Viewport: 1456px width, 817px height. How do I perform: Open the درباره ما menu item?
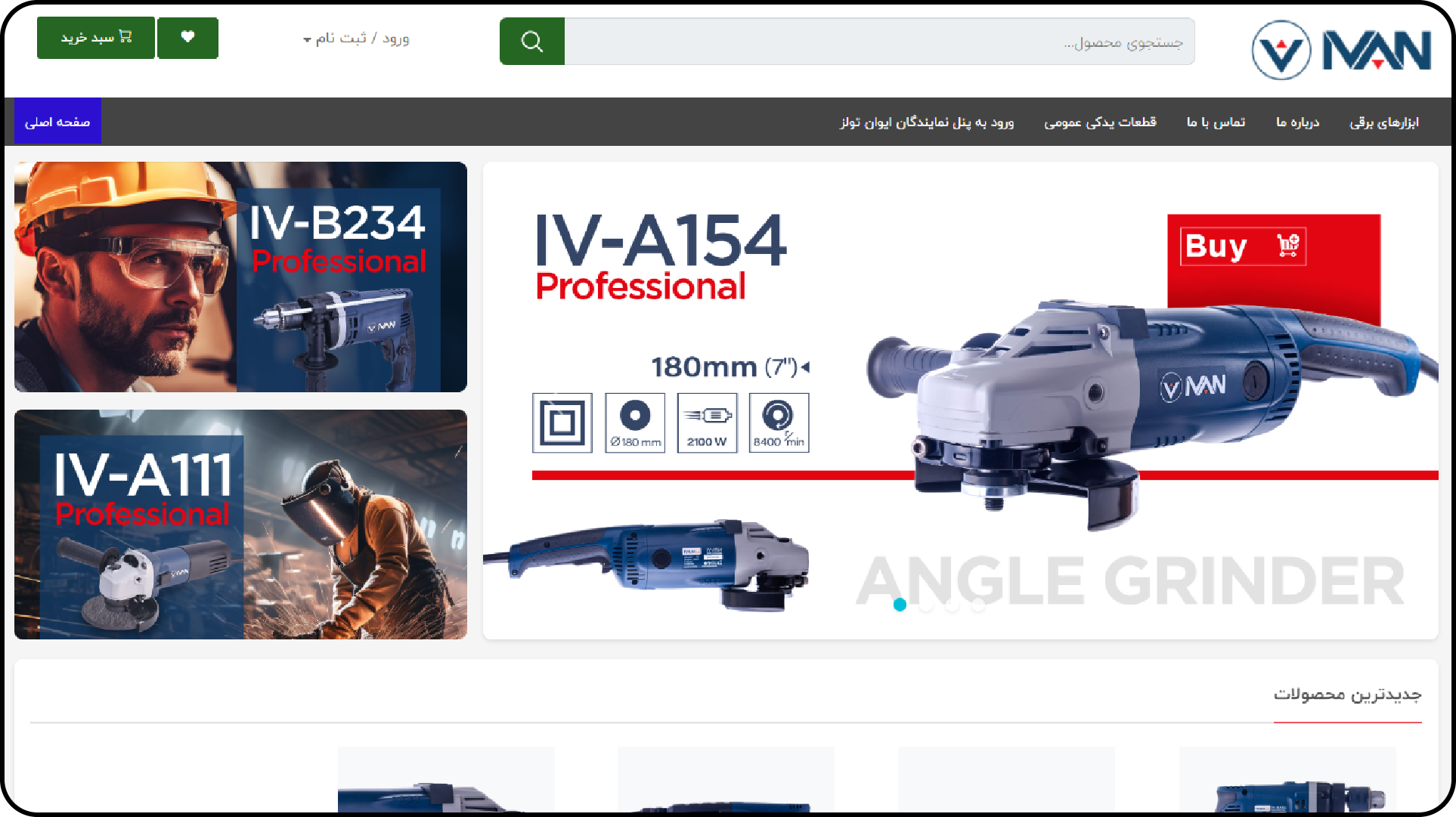(1297, 122)
